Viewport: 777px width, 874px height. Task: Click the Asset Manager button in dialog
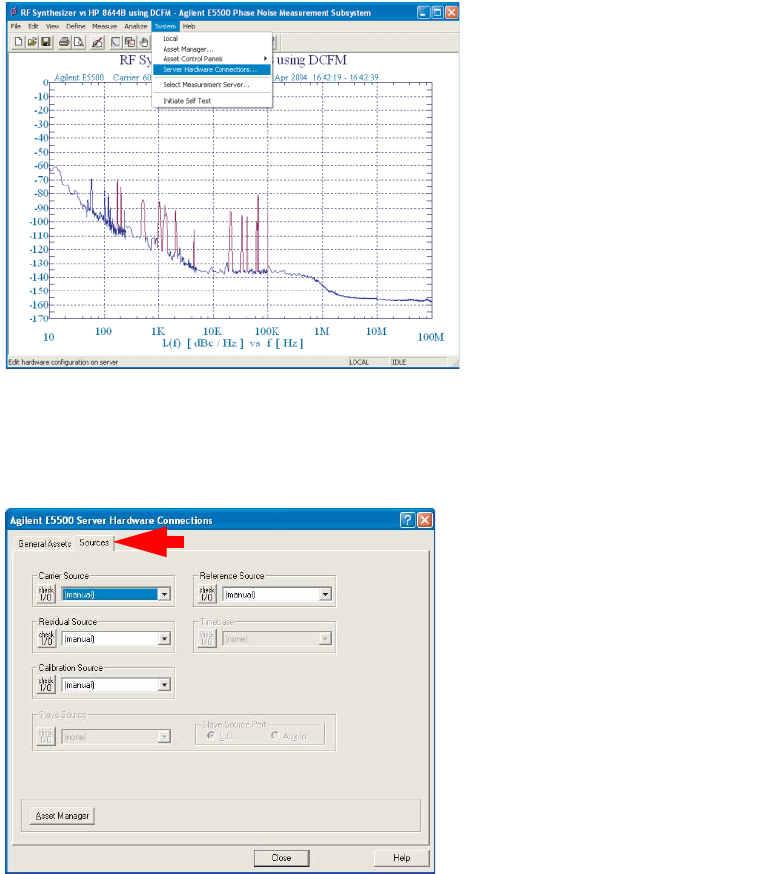(x=62, y=815)
